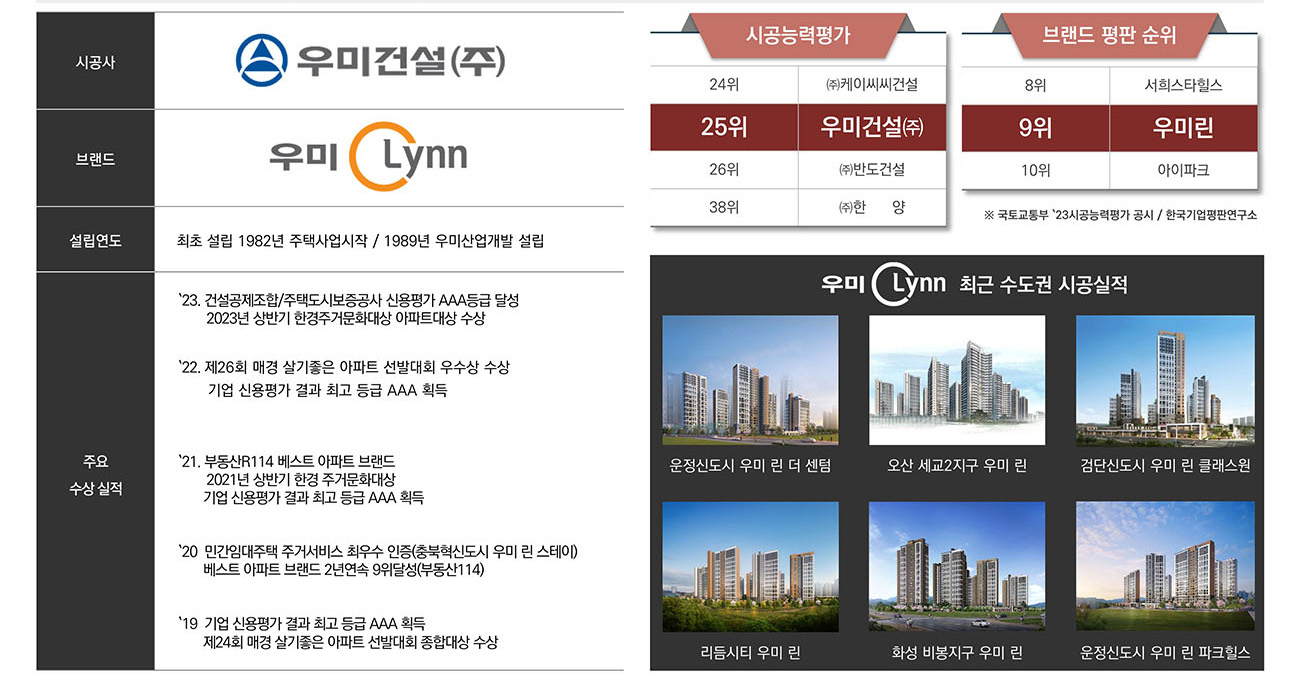
Task: Click the 검단신도시 우미 린 클래스원 caption
Action: 1165,466
